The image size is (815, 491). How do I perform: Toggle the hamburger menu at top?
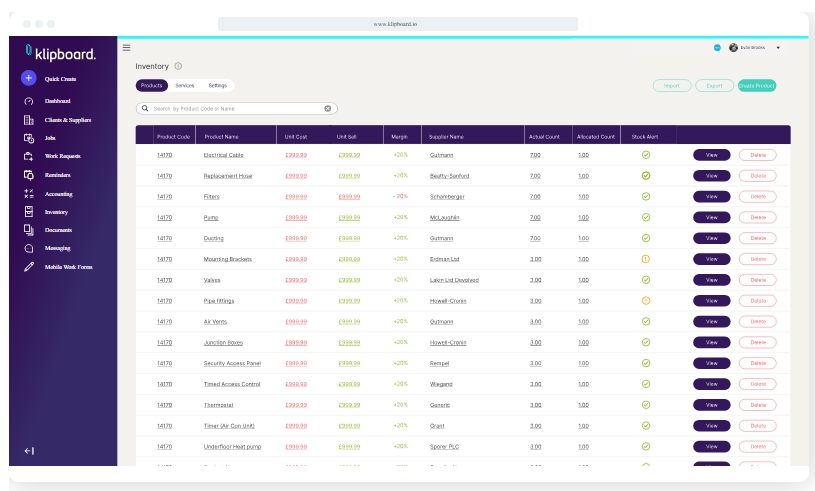click(x=126, y=47)
